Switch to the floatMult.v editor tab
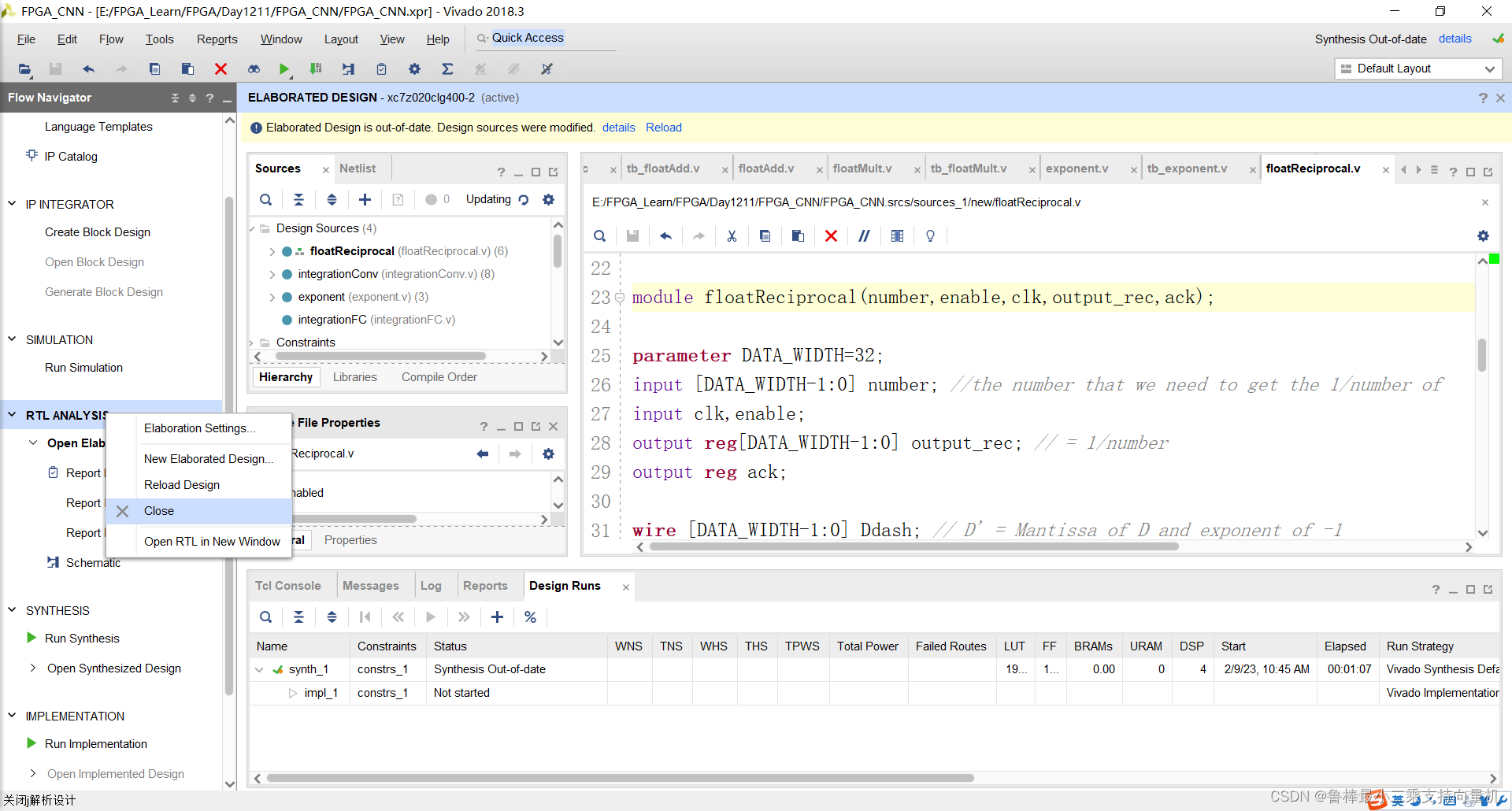1512x811 pixels. click(x=862, y=168)
